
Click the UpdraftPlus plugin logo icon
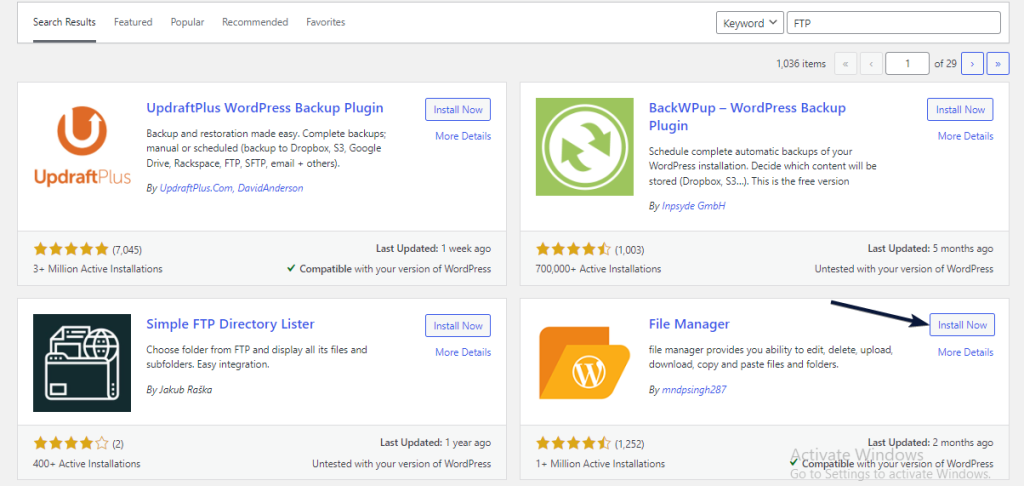pos(82,146)
